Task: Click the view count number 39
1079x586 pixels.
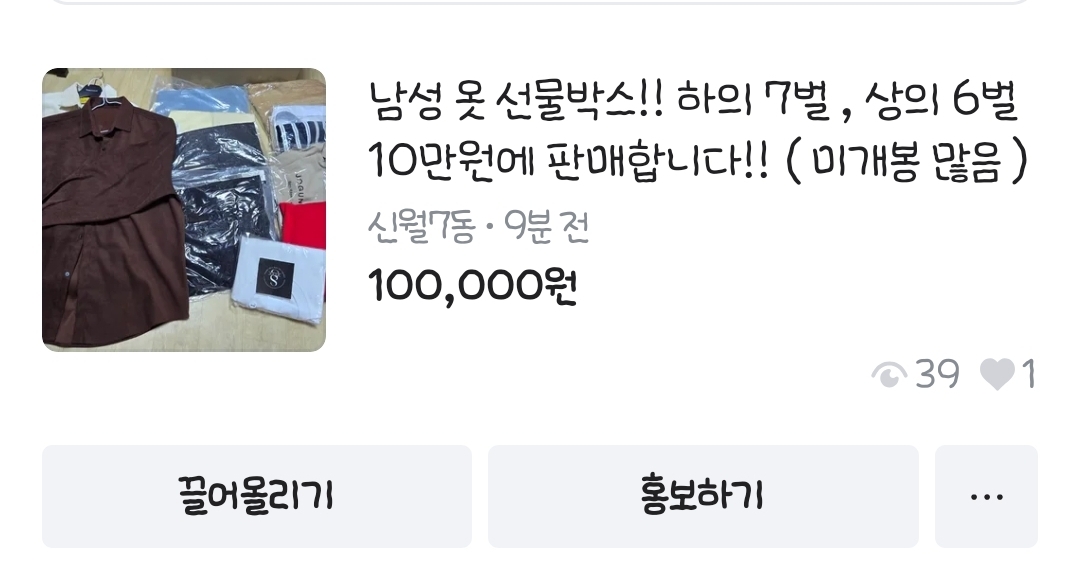Action: point(937,375)
